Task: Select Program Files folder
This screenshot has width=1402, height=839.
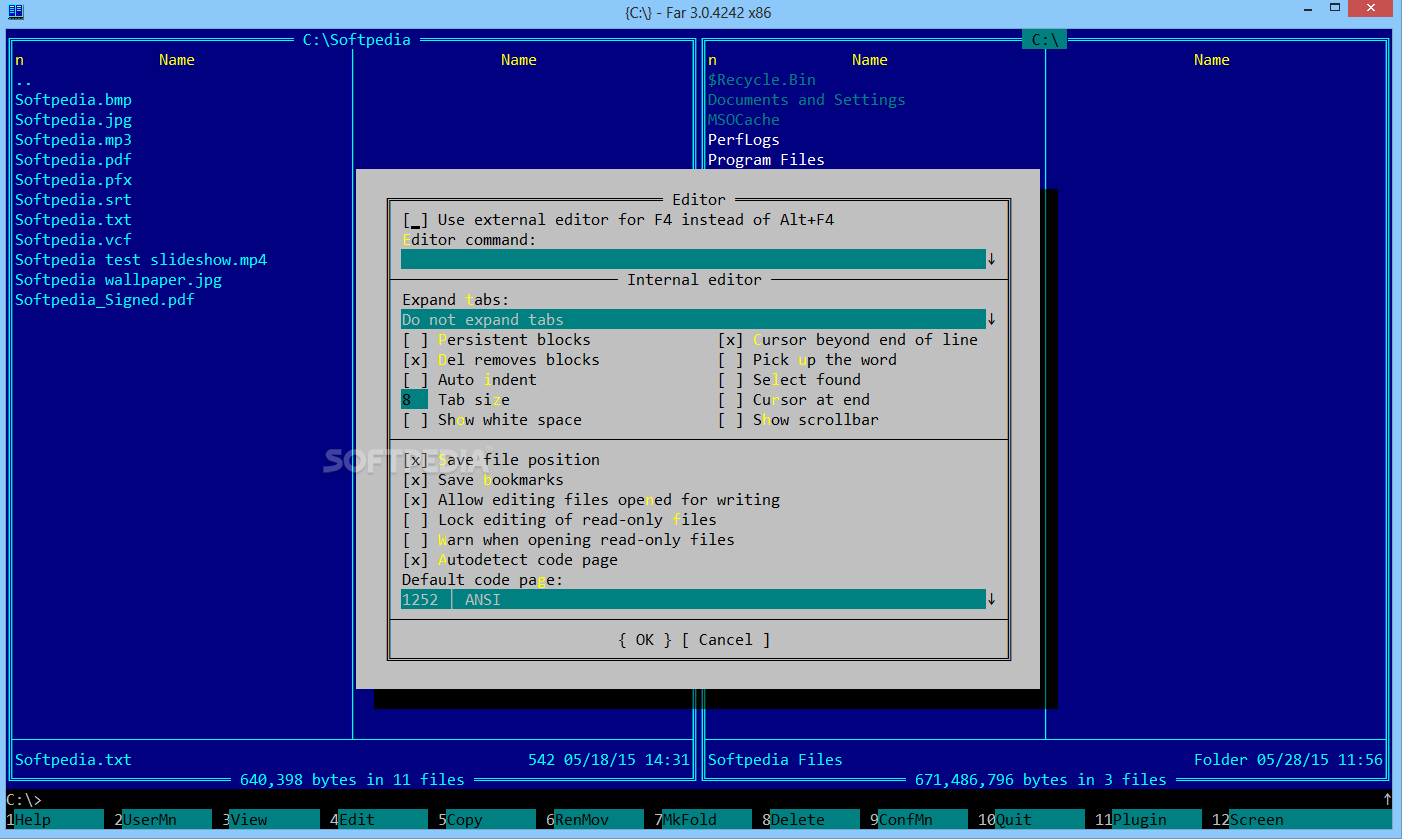Action: (766, 160)
